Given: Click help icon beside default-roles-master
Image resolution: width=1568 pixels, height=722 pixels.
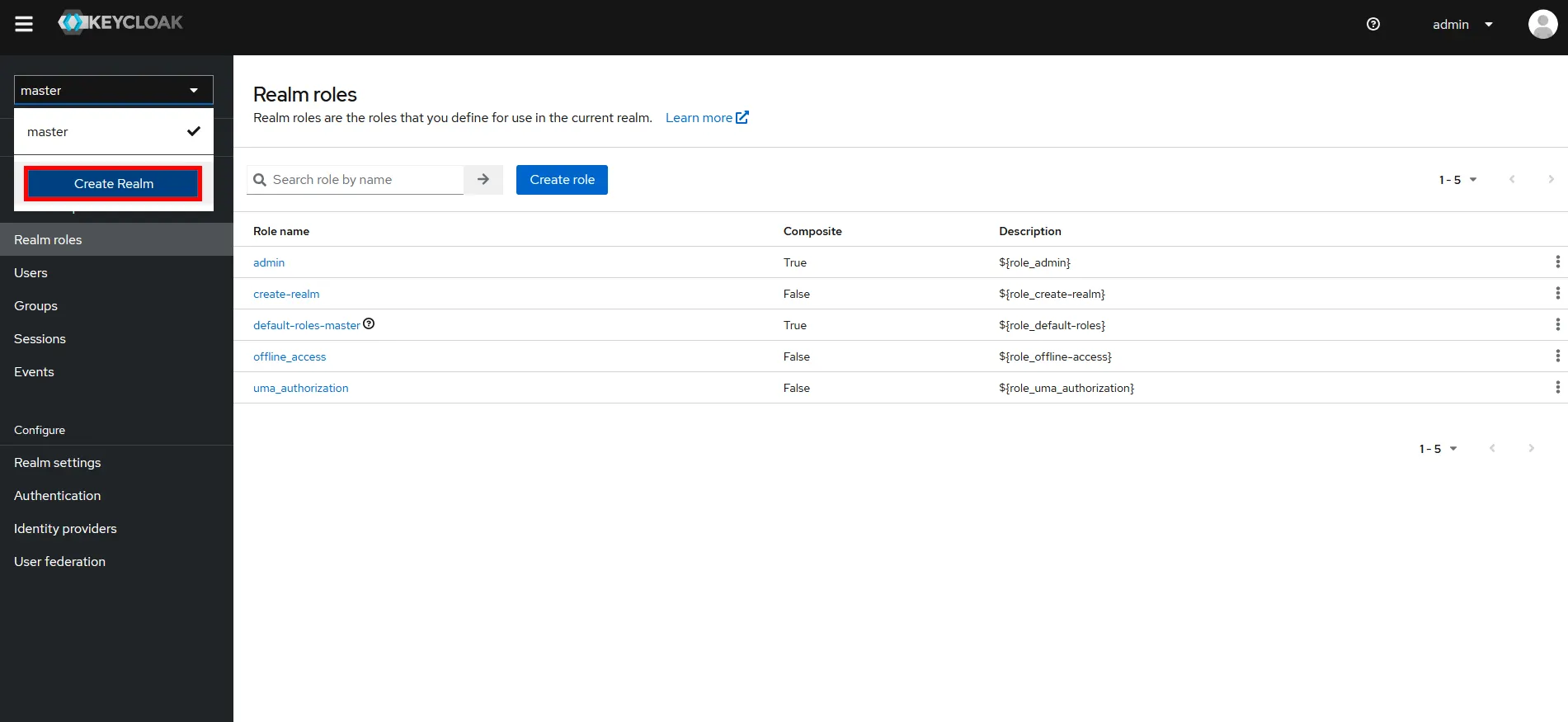Looking at the screenshot, I should tap(369, 323).
